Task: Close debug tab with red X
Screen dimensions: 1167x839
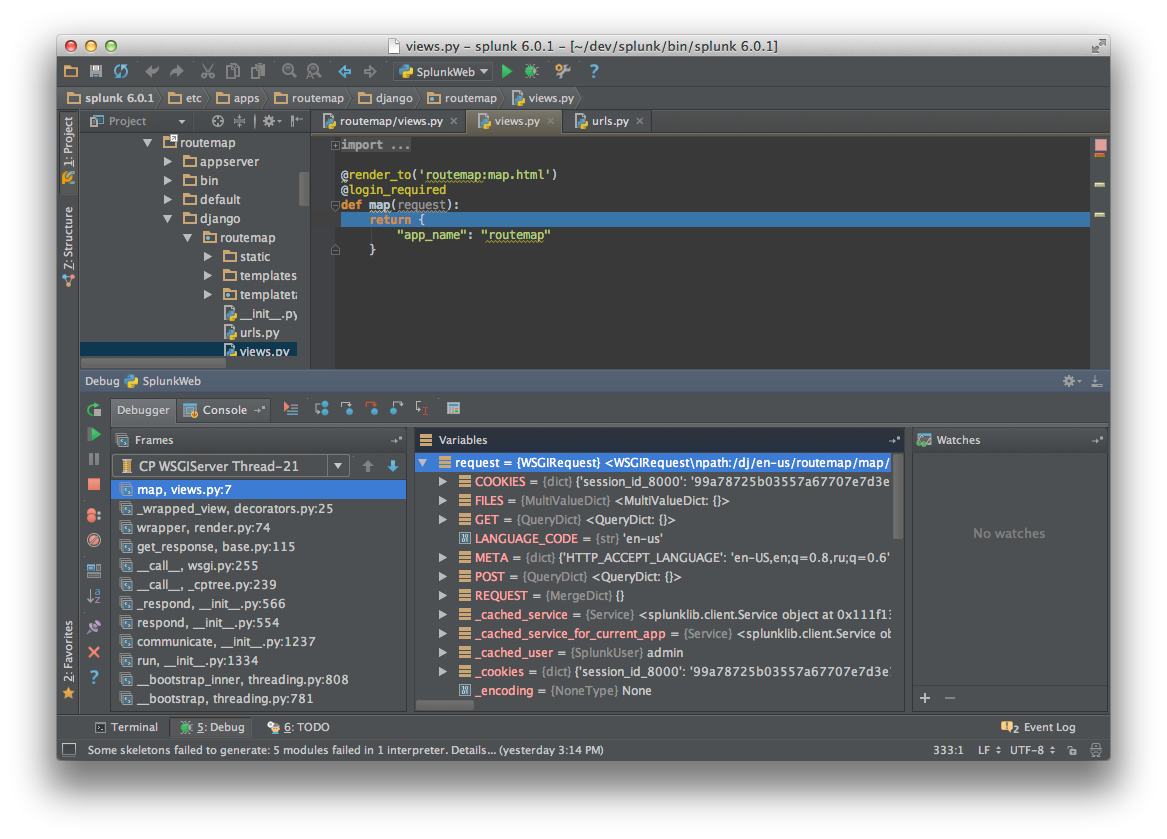Action: click(94, 652)
